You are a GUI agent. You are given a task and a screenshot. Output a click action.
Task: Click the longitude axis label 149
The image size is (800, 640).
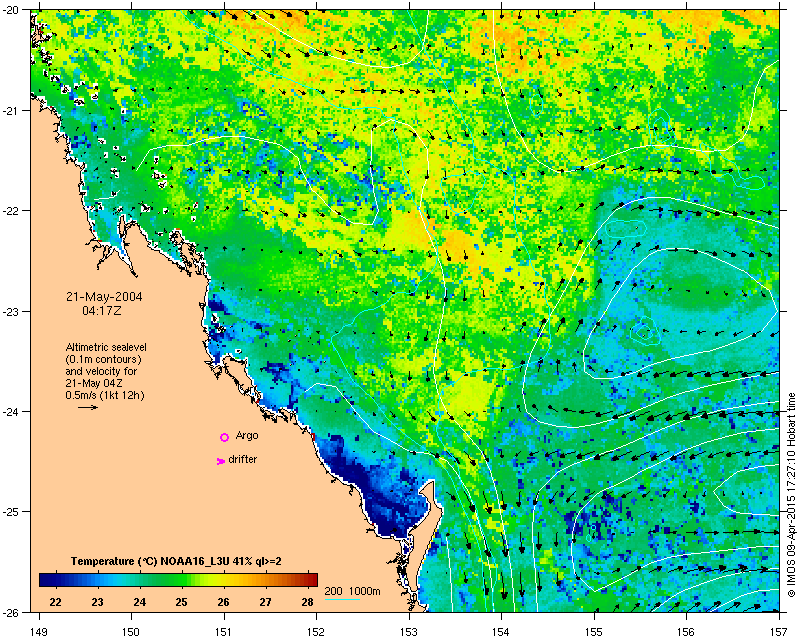click(x=39, y=632)
